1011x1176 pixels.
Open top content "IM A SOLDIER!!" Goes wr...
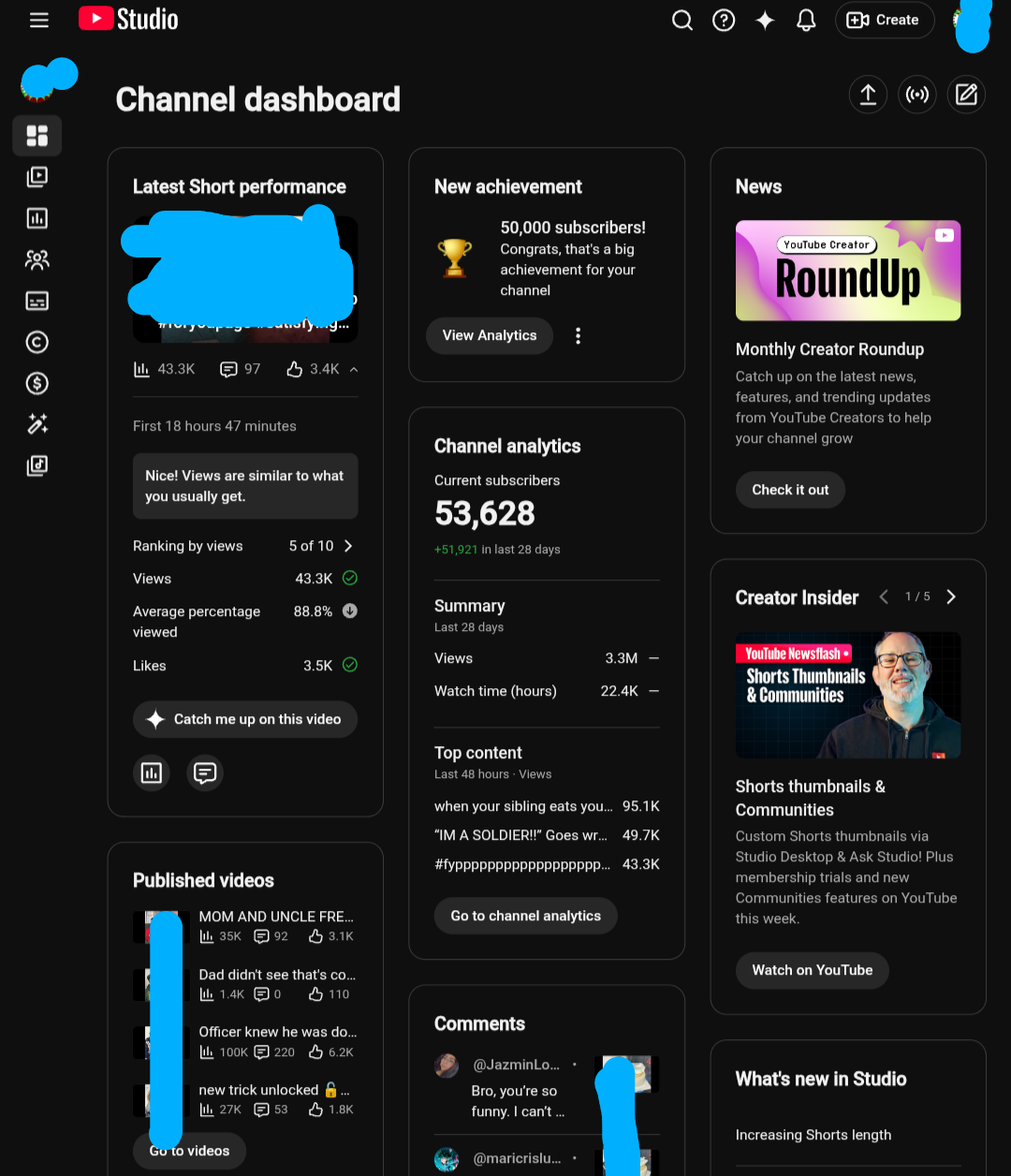(x=547, y=835)
